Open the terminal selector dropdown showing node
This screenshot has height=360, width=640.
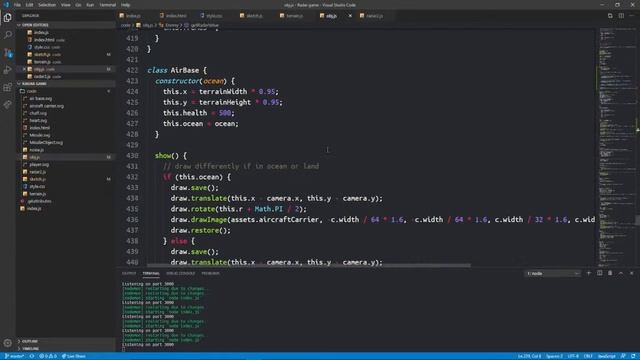click(x=552, y=273)
